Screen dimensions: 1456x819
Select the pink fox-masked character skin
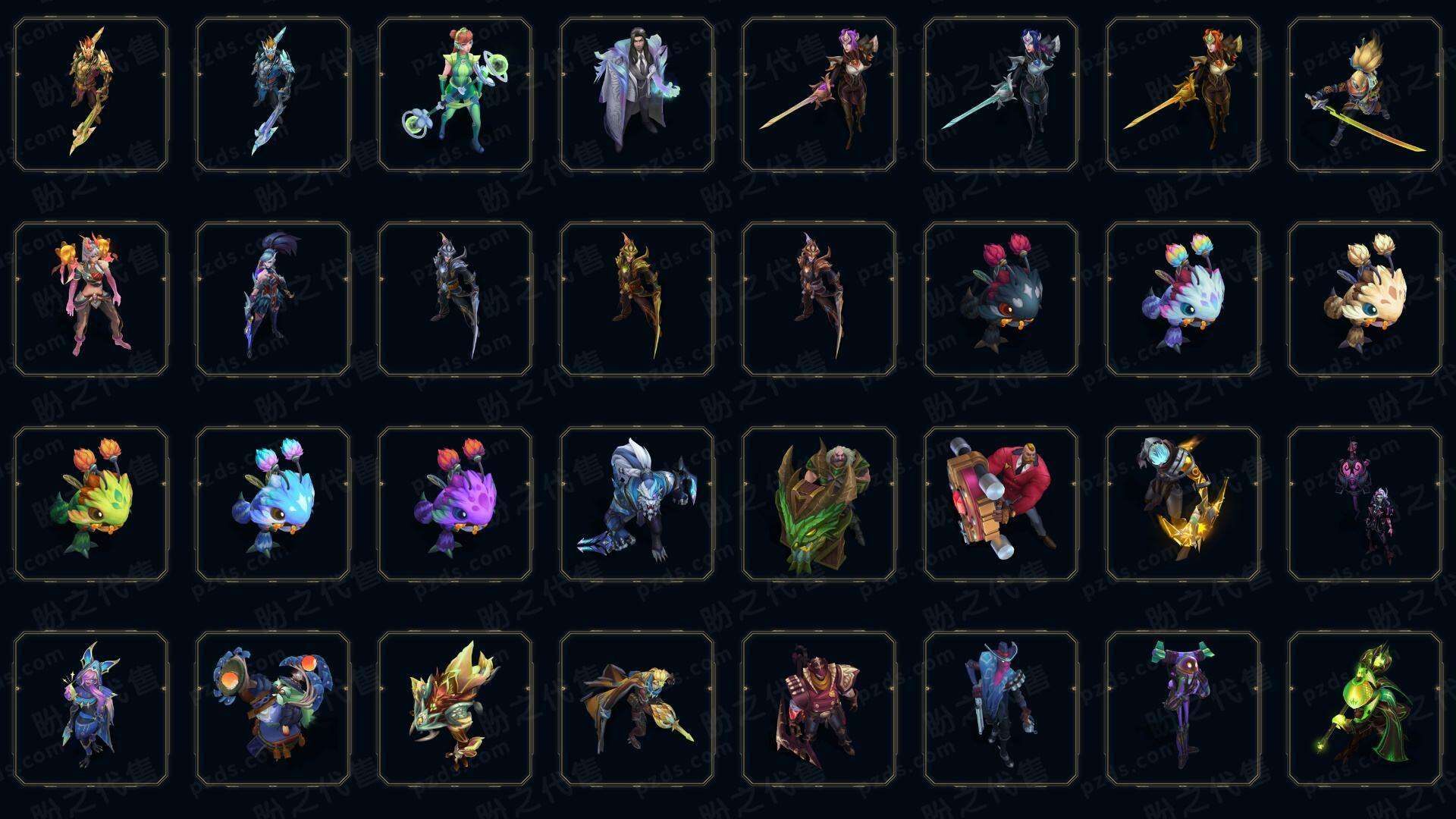coord(91,299)
